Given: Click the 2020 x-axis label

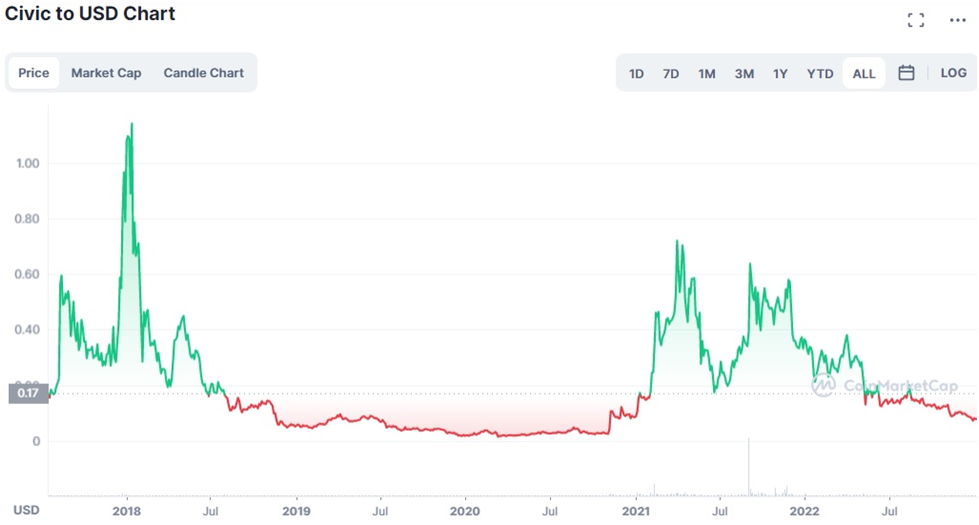Looking at the screenshot, I should (465, 511).
